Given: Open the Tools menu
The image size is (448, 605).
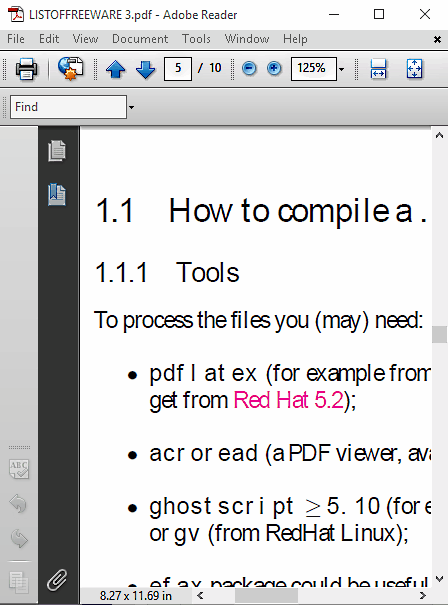Looking at the screenshot, I should pyautogui.click(x=196, y=39).
